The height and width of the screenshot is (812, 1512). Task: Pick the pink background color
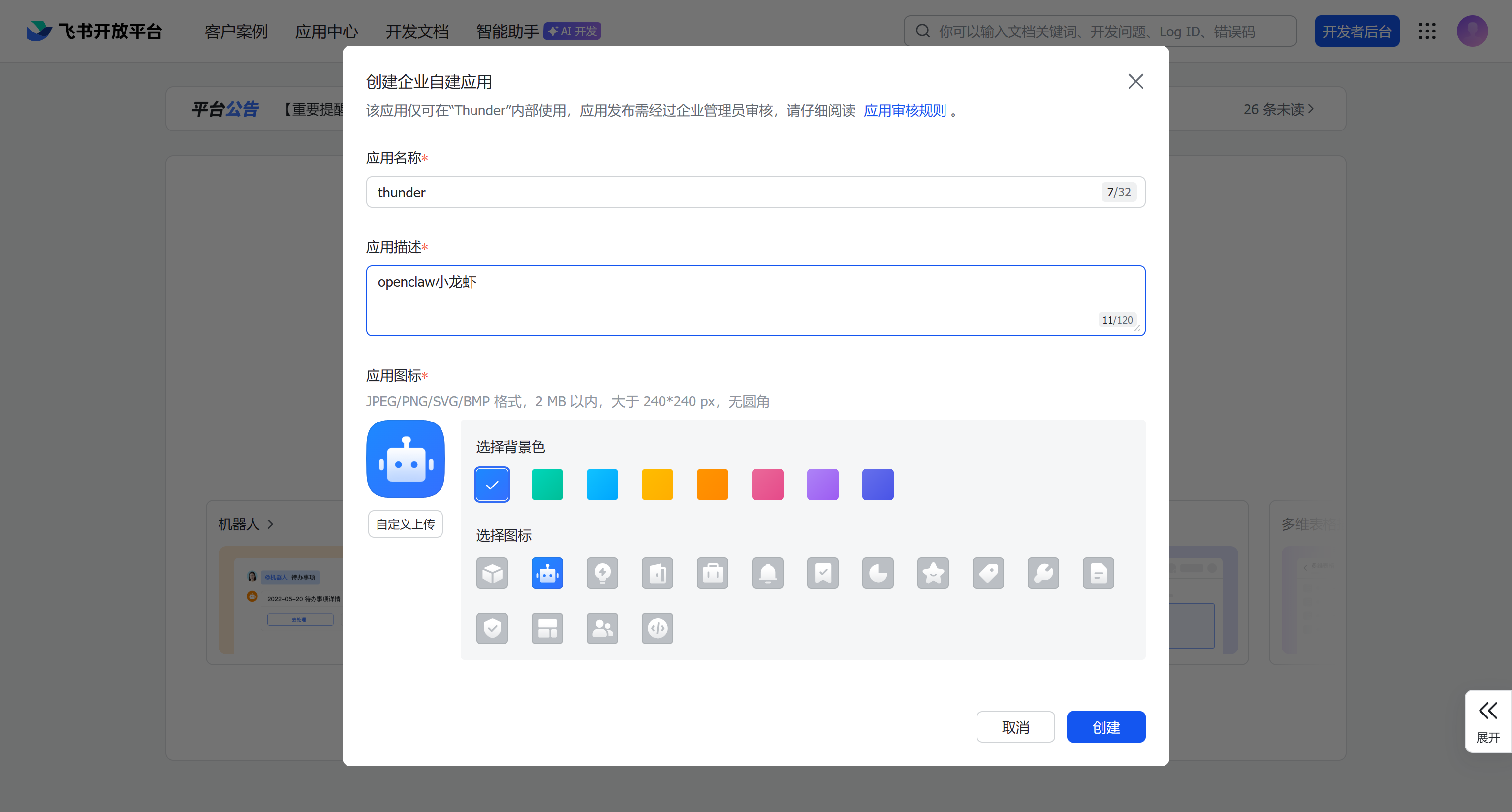768,485
